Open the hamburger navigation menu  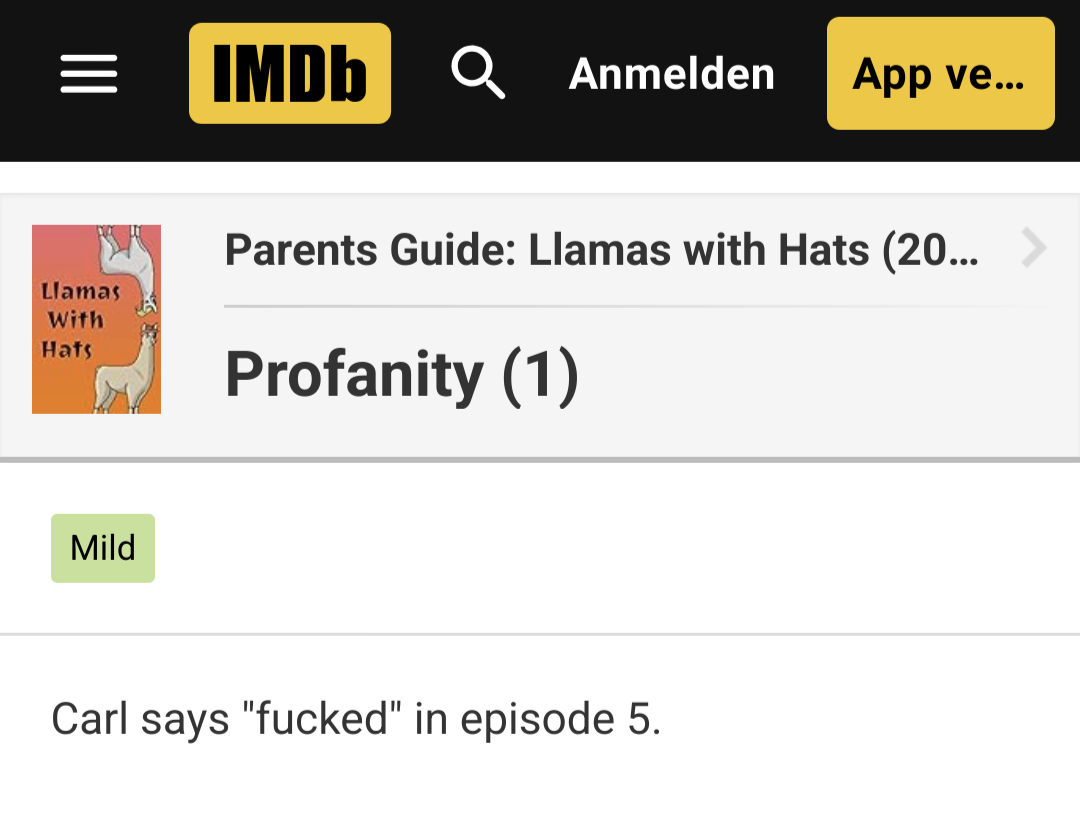[89, 74]
